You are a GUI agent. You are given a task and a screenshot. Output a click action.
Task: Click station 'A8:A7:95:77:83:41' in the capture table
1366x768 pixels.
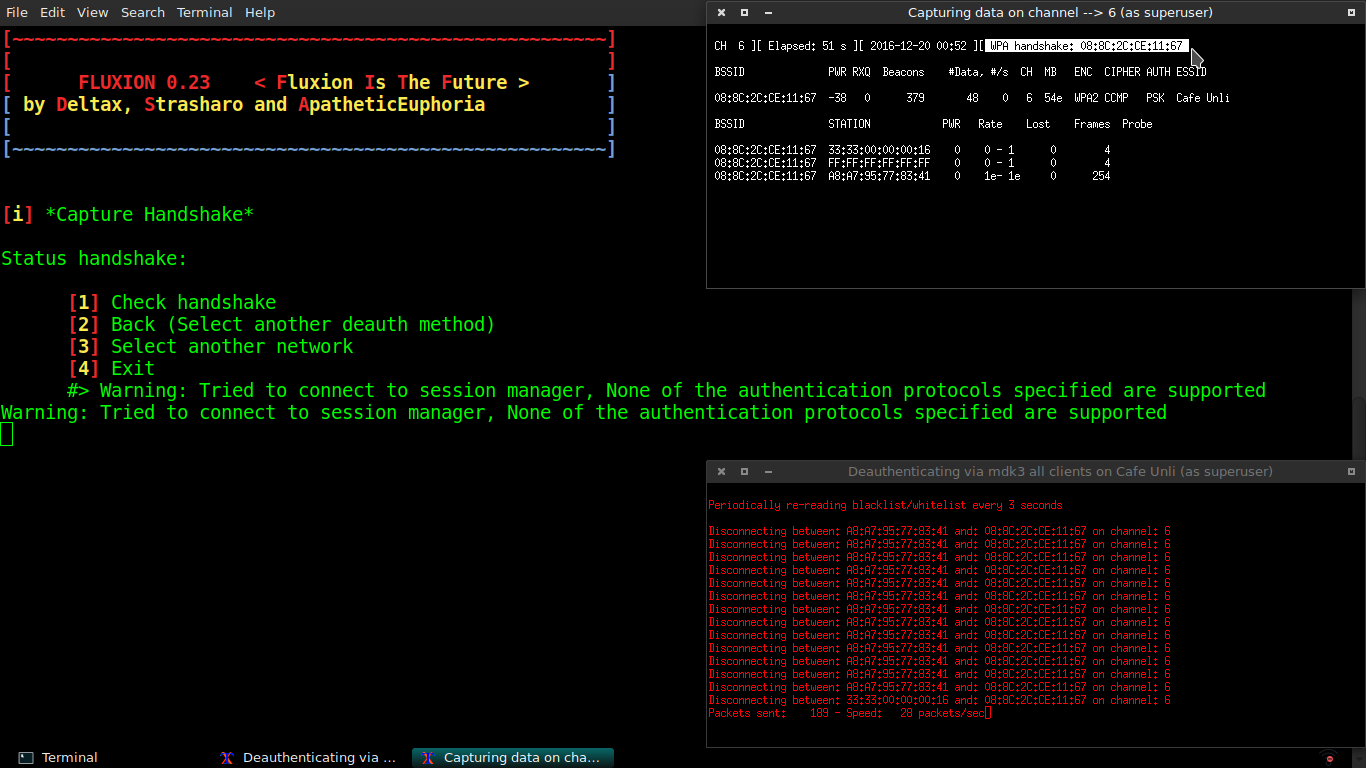(879, 176)
